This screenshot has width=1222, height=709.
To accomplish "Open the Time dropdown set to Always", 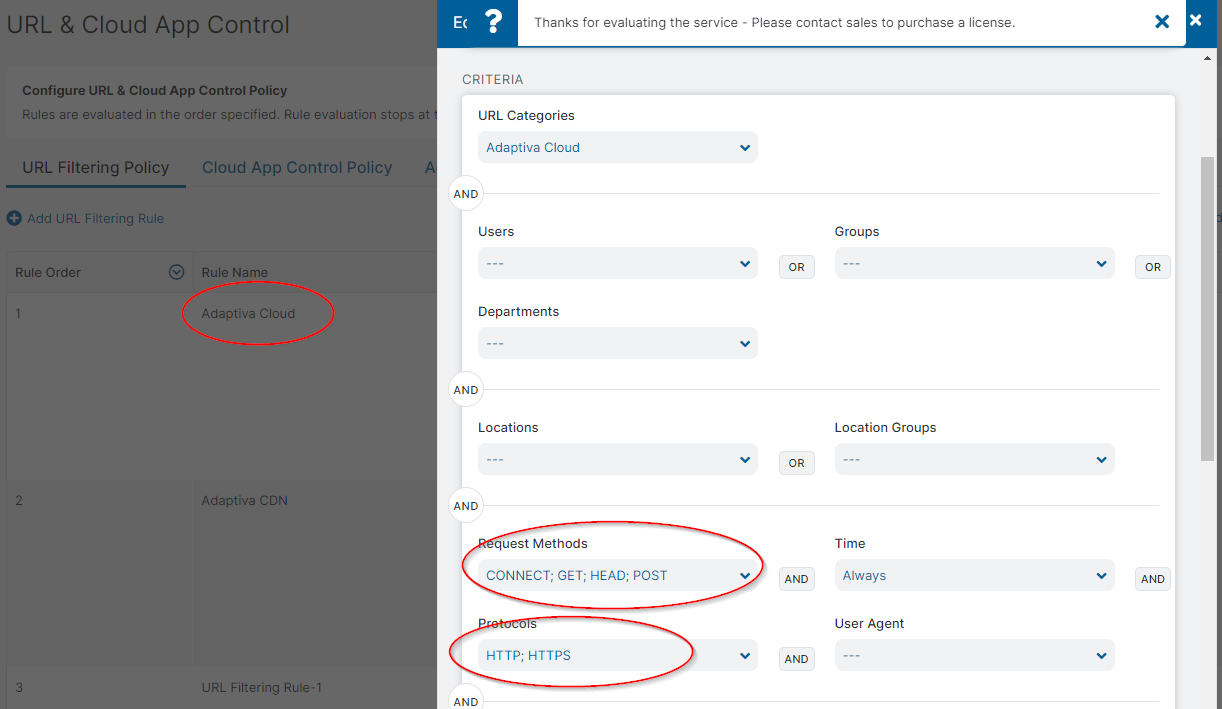I will pyautogui.click(x=974, y=575).
